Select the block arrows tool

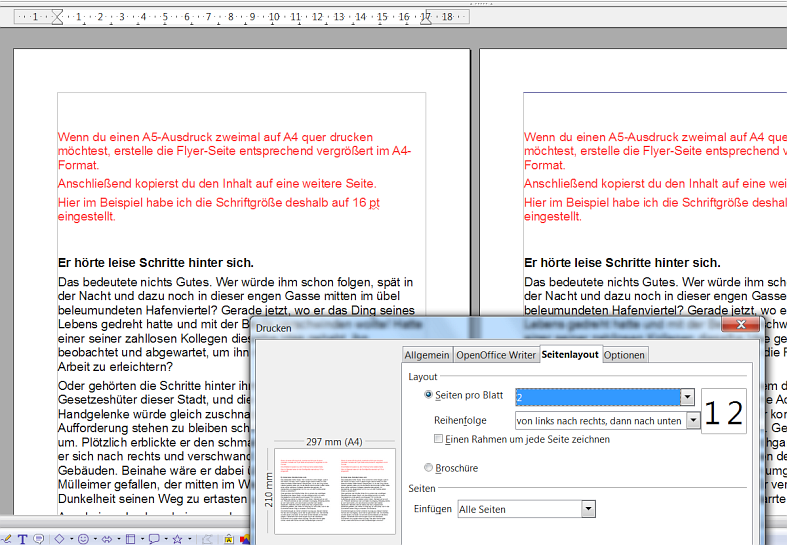107,538
